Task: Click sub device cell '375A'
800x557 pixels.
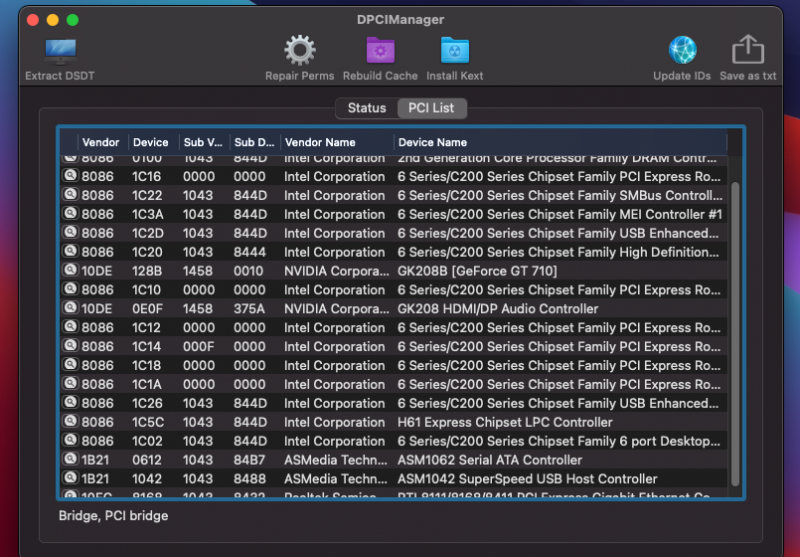Action: pyautogui.click(x=249, y=309)
